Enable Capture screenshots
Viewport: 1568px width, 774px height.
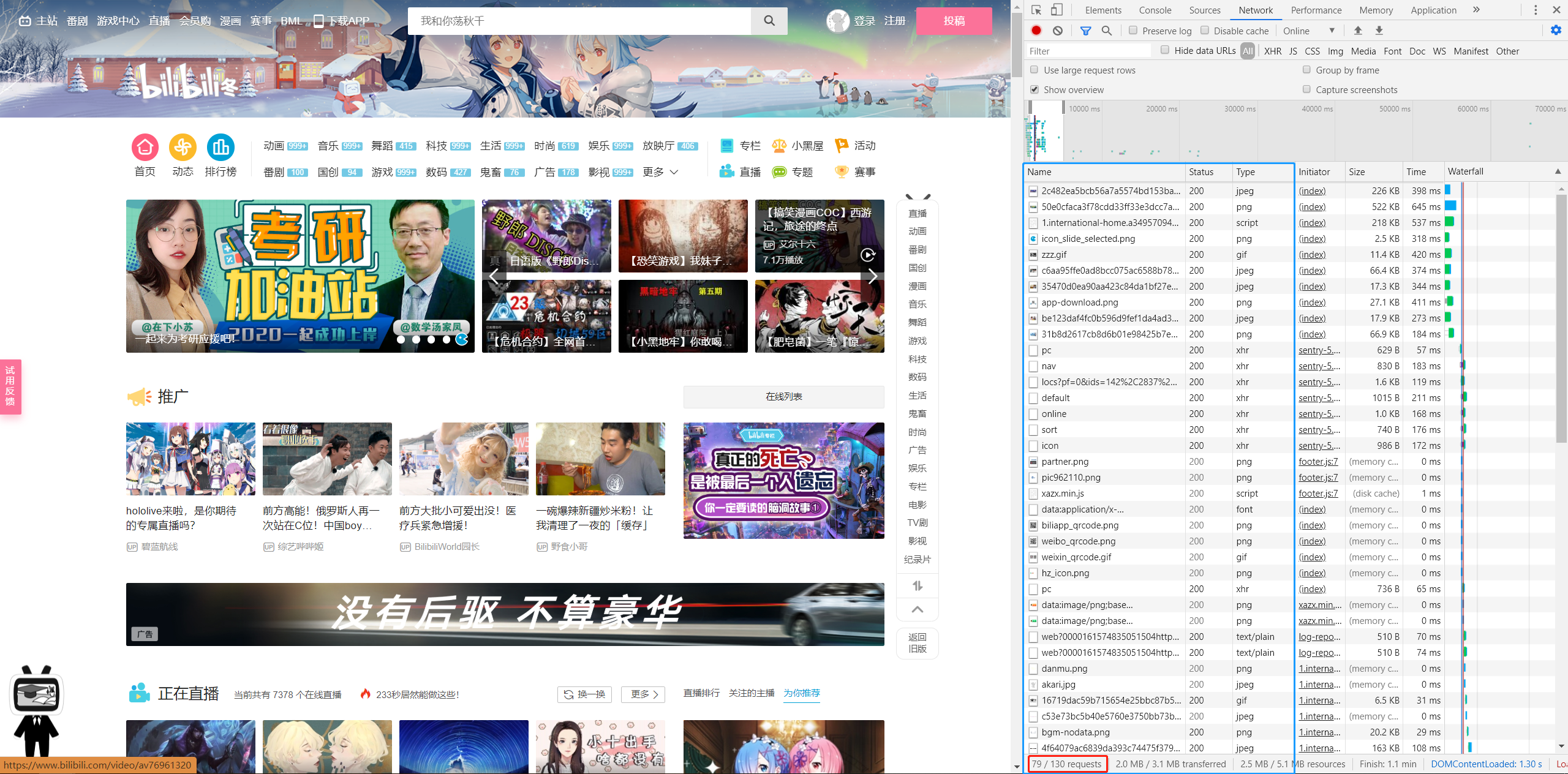(x=1306, y=89)
